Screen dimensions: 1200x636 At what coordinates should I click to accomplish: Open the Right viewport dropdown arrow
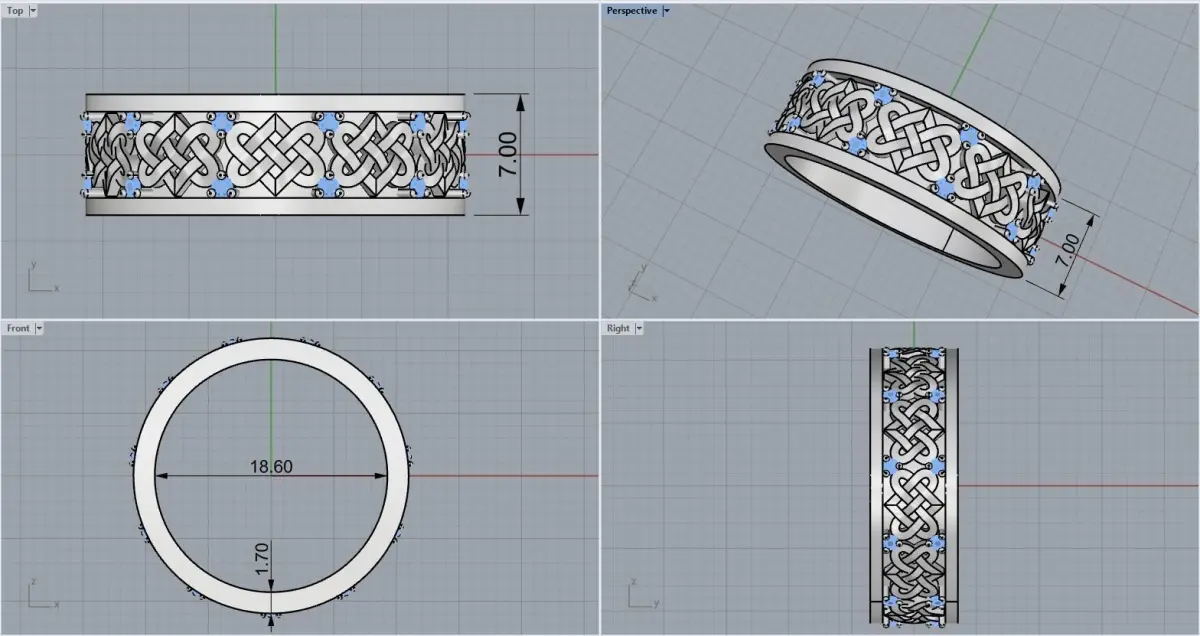[x=639, y=328]
